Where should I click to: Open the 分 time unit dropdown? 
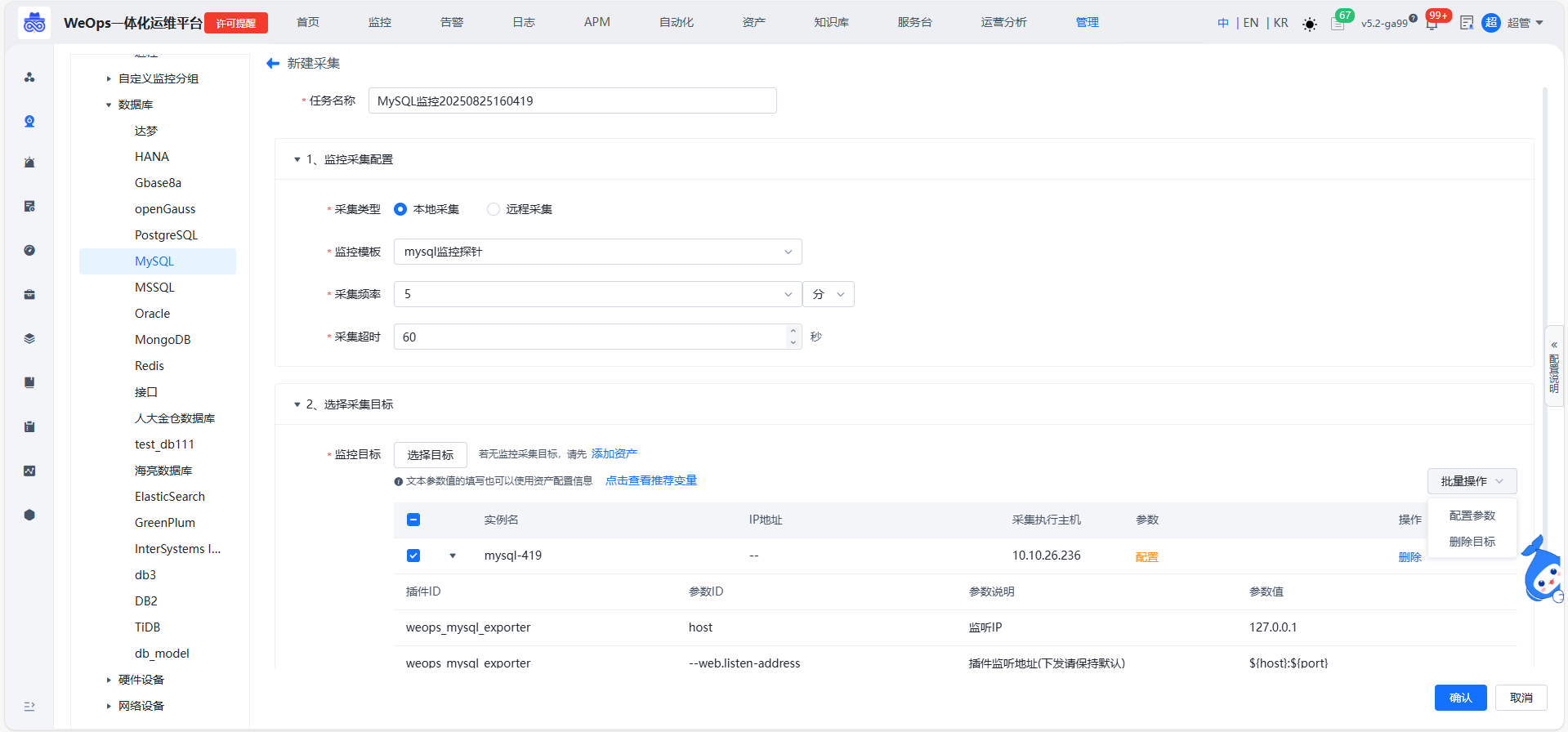coord(829,294)
